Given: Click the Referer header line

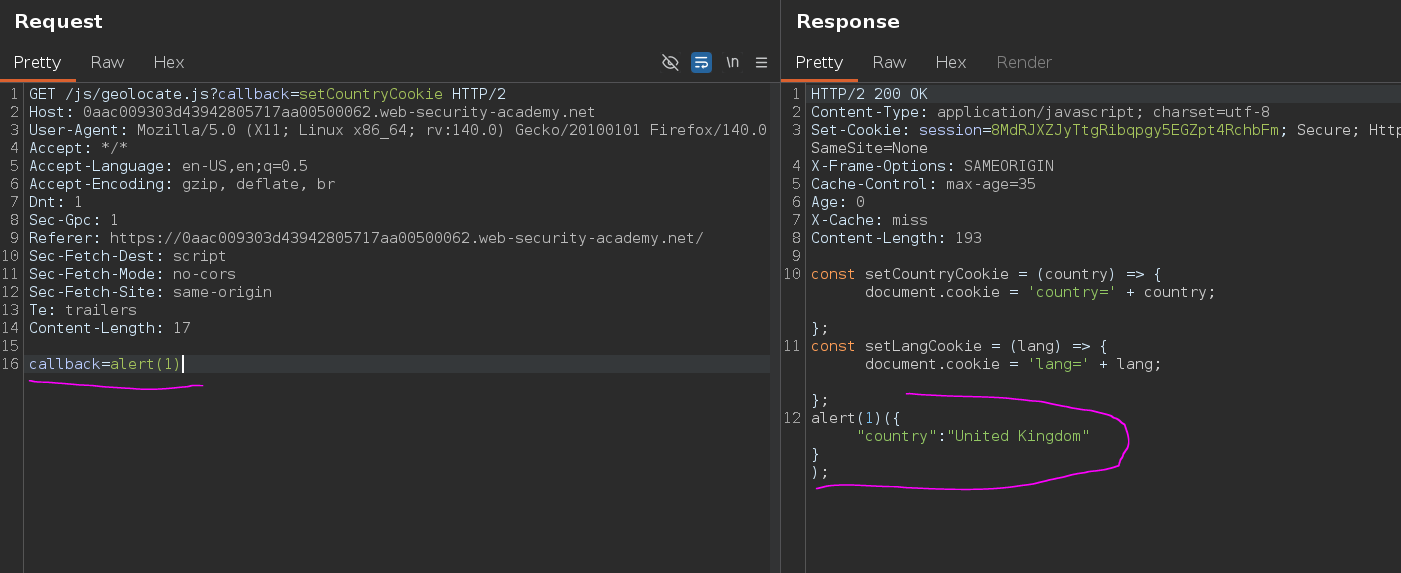Looking at the screenshot, I should [x=366, y=238].
